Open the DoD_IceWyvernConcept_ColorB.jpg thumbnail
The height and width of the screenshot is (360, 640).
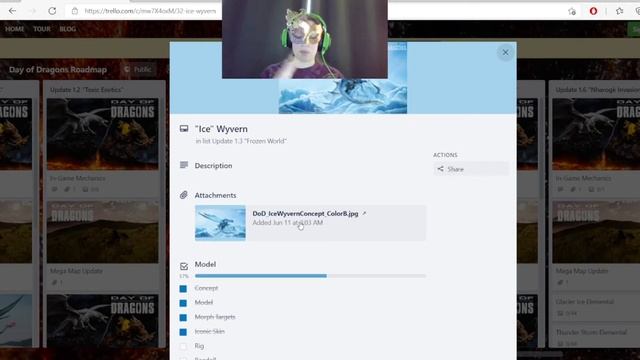click(x=220, y=223)
